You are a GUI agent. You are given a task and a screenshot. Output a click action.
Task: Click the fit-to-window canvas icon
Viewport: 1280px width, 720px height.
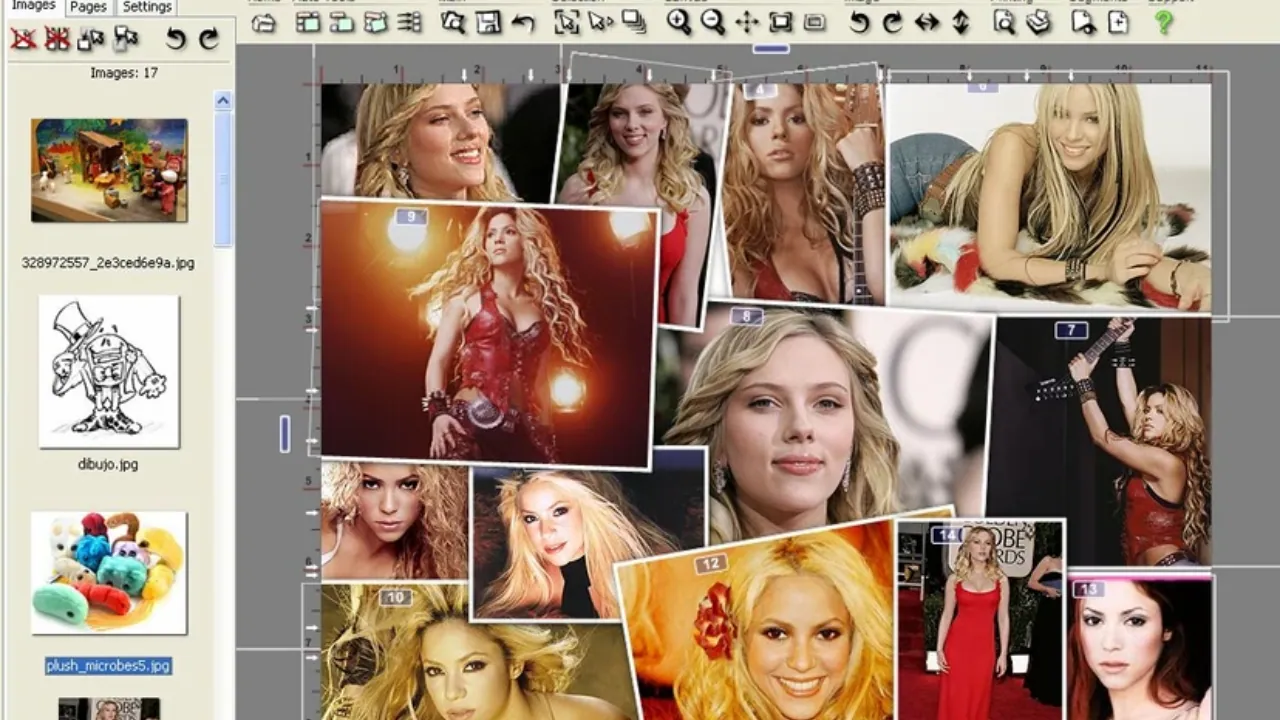(x=781, y=22)
